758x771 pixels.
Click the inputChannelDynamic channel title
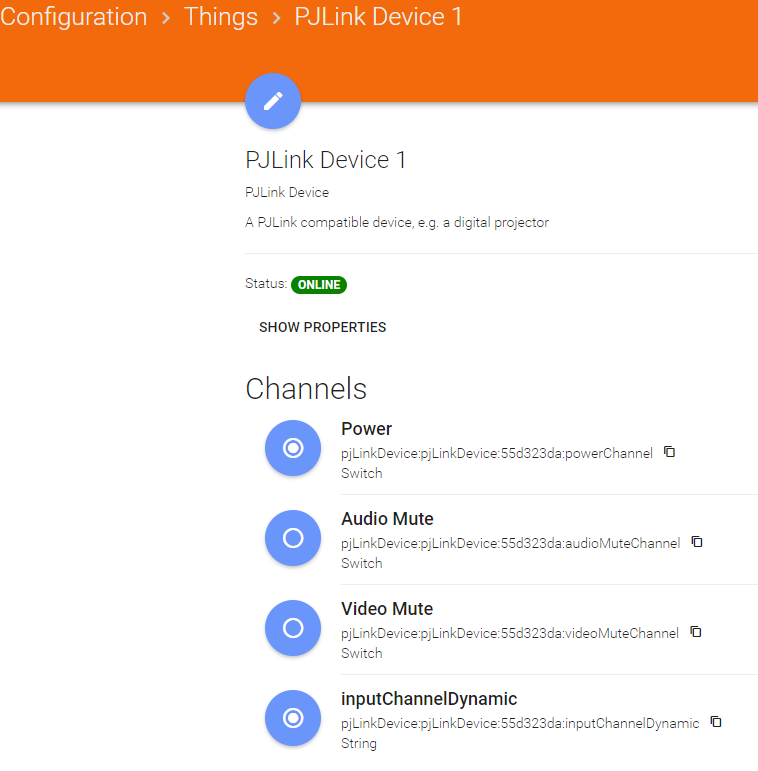pyautogui.click(x=429, y=699)
